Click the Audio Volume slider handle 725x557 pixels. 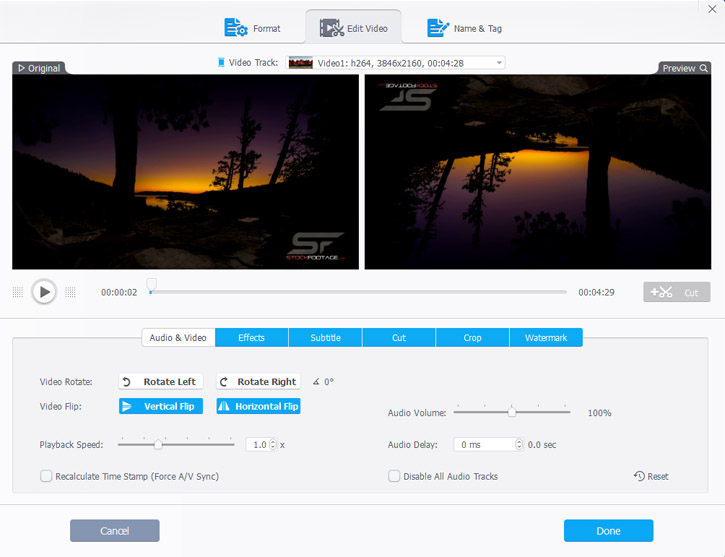click(x=512, y=411)
